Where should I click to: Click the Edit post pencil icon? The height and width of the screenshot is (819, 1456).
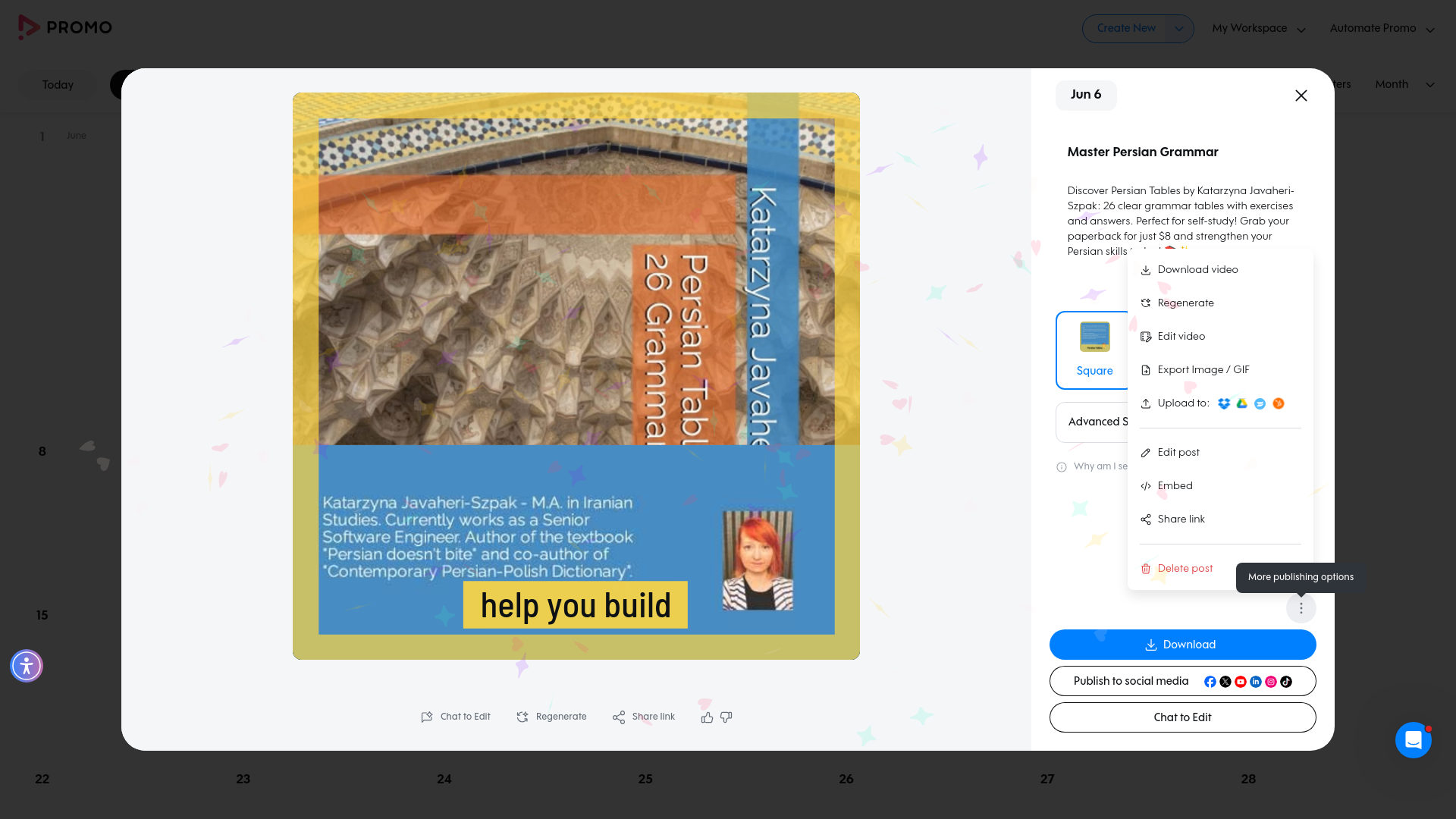[x=1146, y=453]
